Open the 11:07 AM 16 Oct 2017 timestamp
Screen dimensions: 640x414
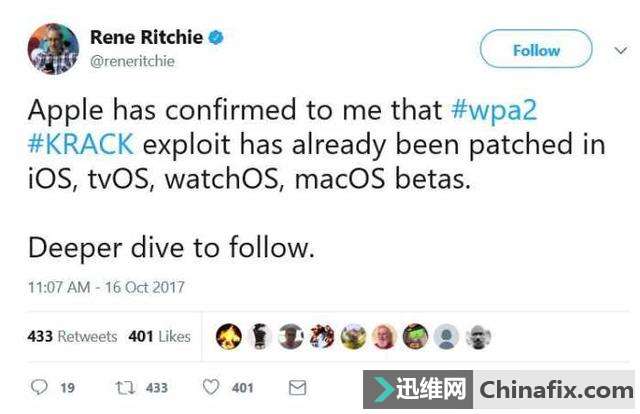click(x=106, y=287)
